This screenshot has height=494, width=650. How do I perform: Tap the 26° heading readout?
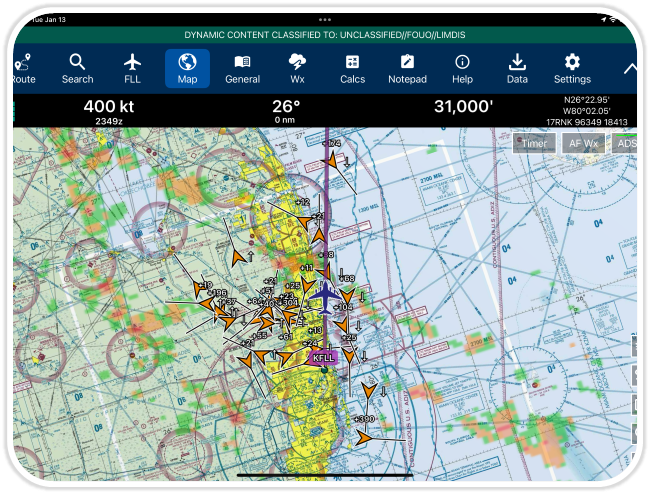(286, 110)
